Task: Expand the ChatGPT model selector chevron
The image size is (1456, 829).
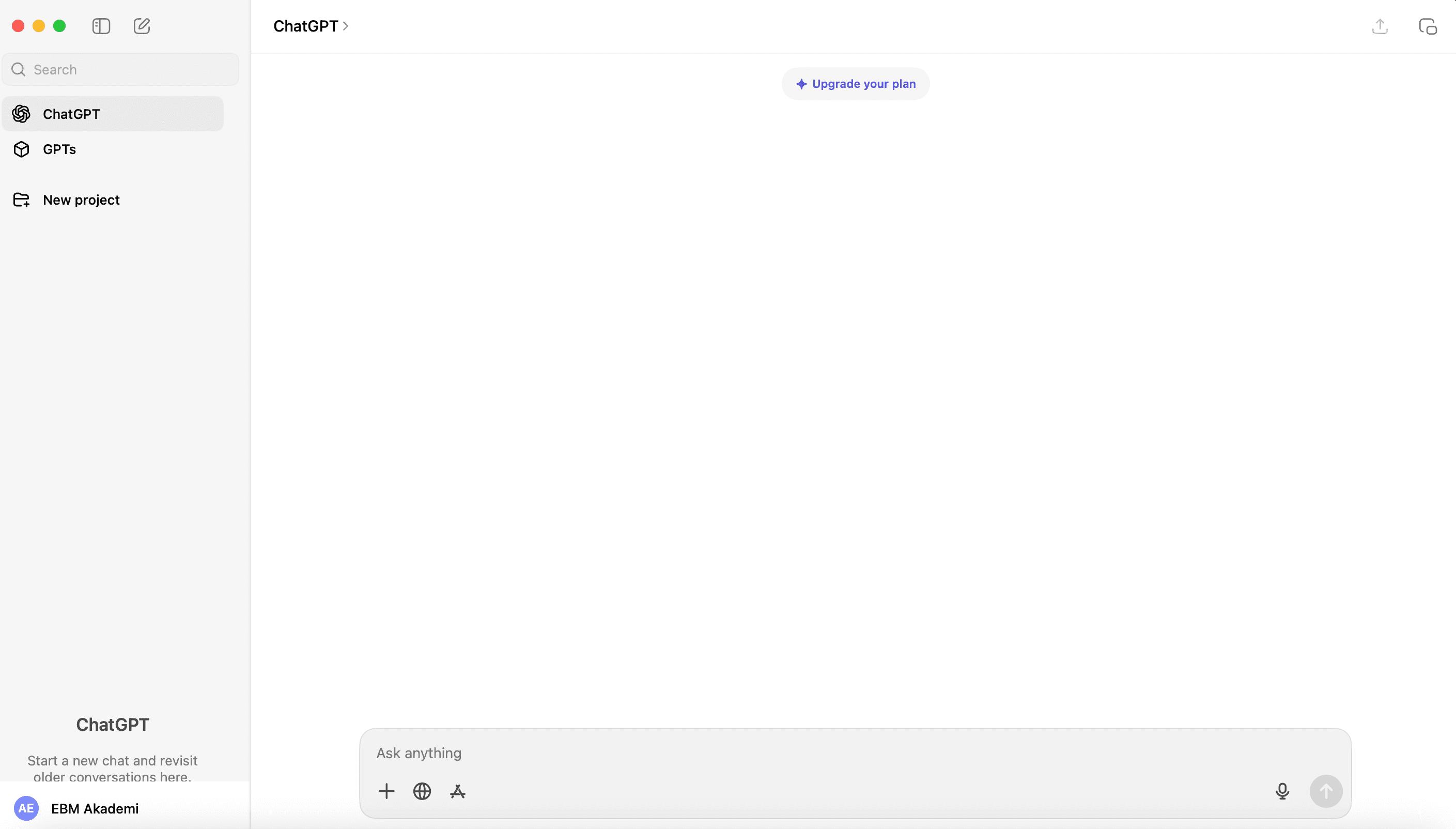Action: [346, 26]
